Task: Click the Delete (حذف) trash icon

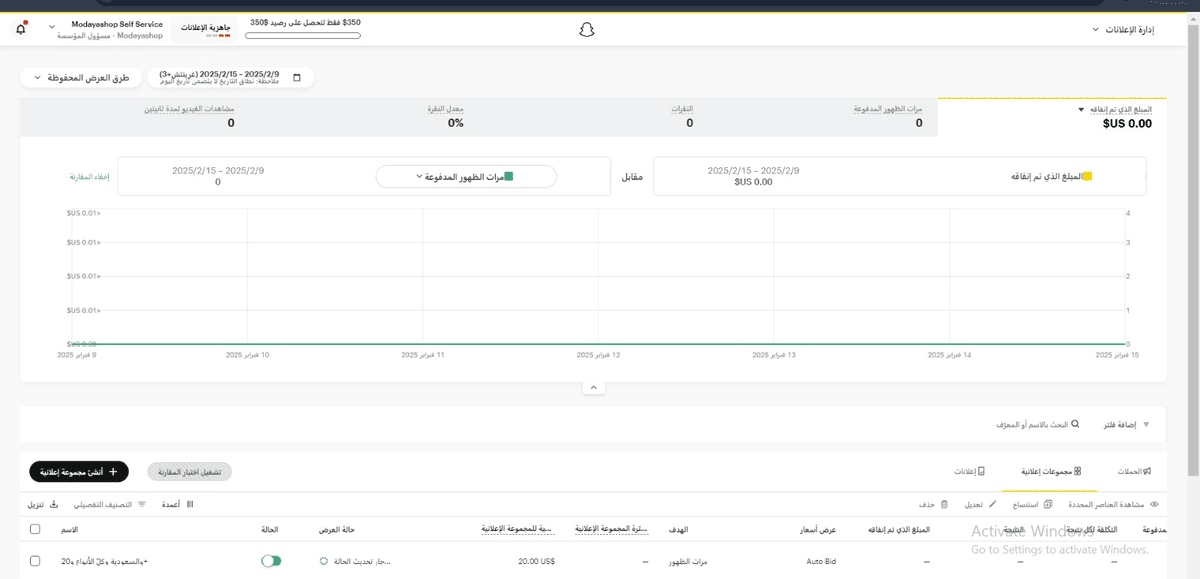Action: coord(944,504)
